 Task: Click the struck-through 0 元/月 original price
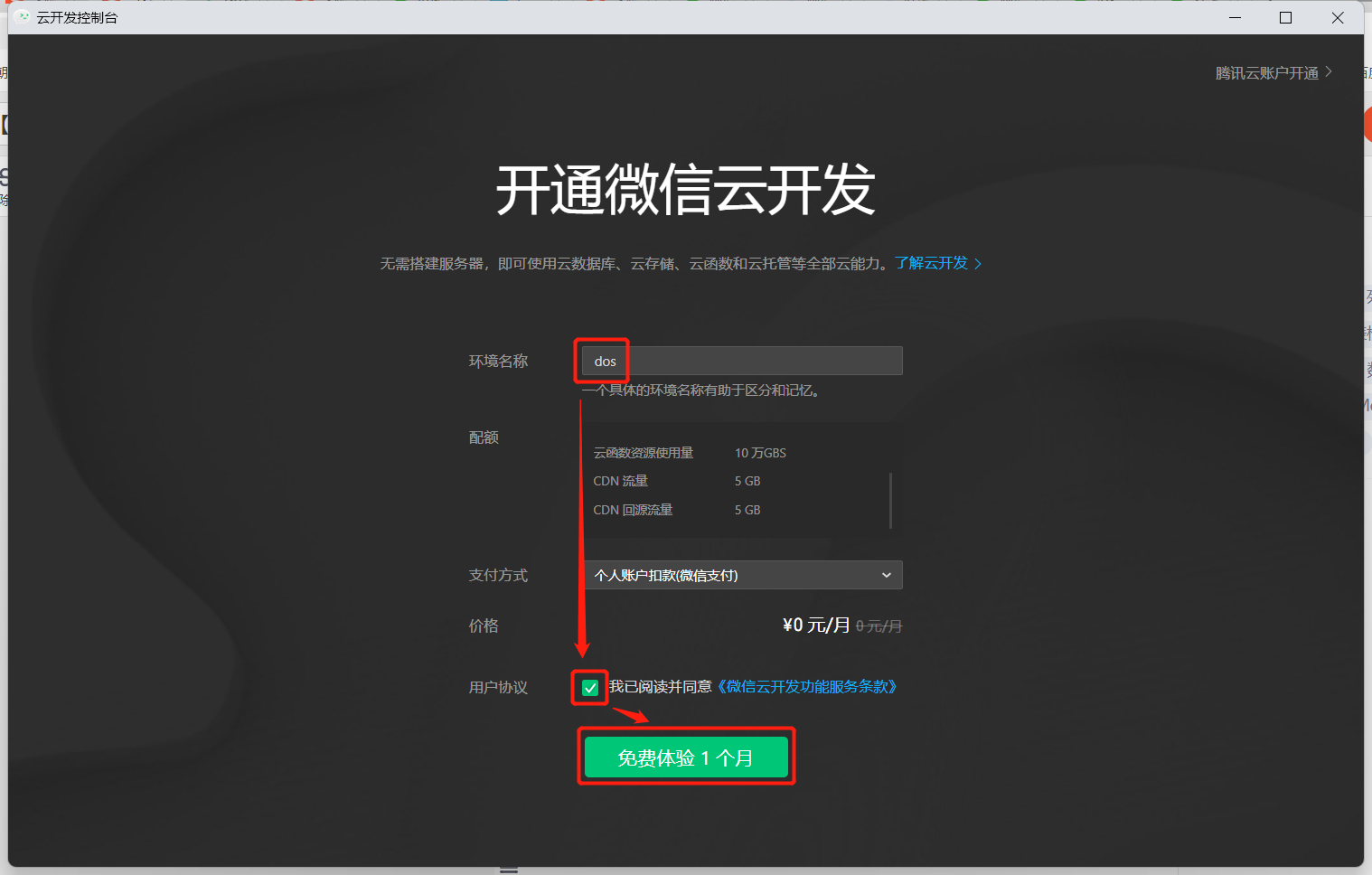tap(879, 626)
